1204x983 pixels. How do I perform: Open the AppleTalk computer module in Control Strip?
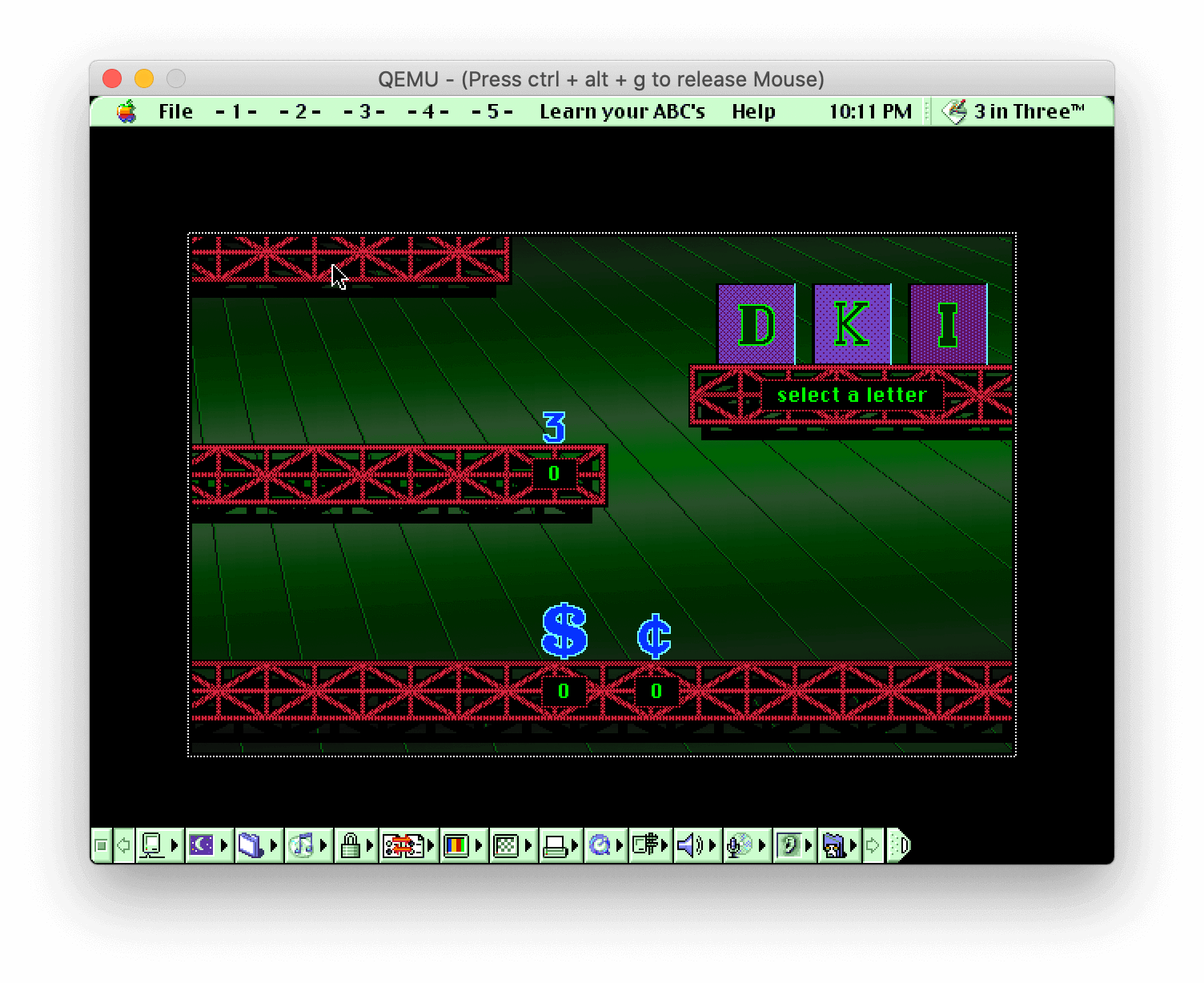pyautogui.click(x=159, y=845)
